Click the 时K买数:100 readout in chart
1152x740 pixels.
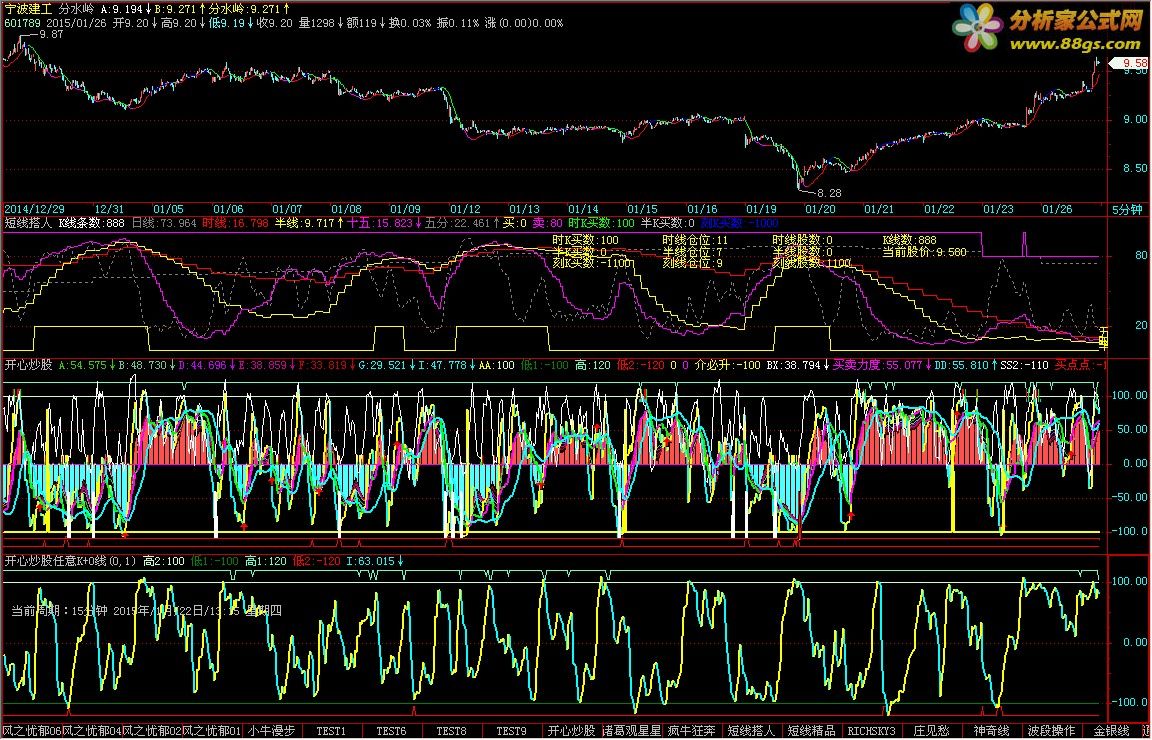[x=586, y=240]
